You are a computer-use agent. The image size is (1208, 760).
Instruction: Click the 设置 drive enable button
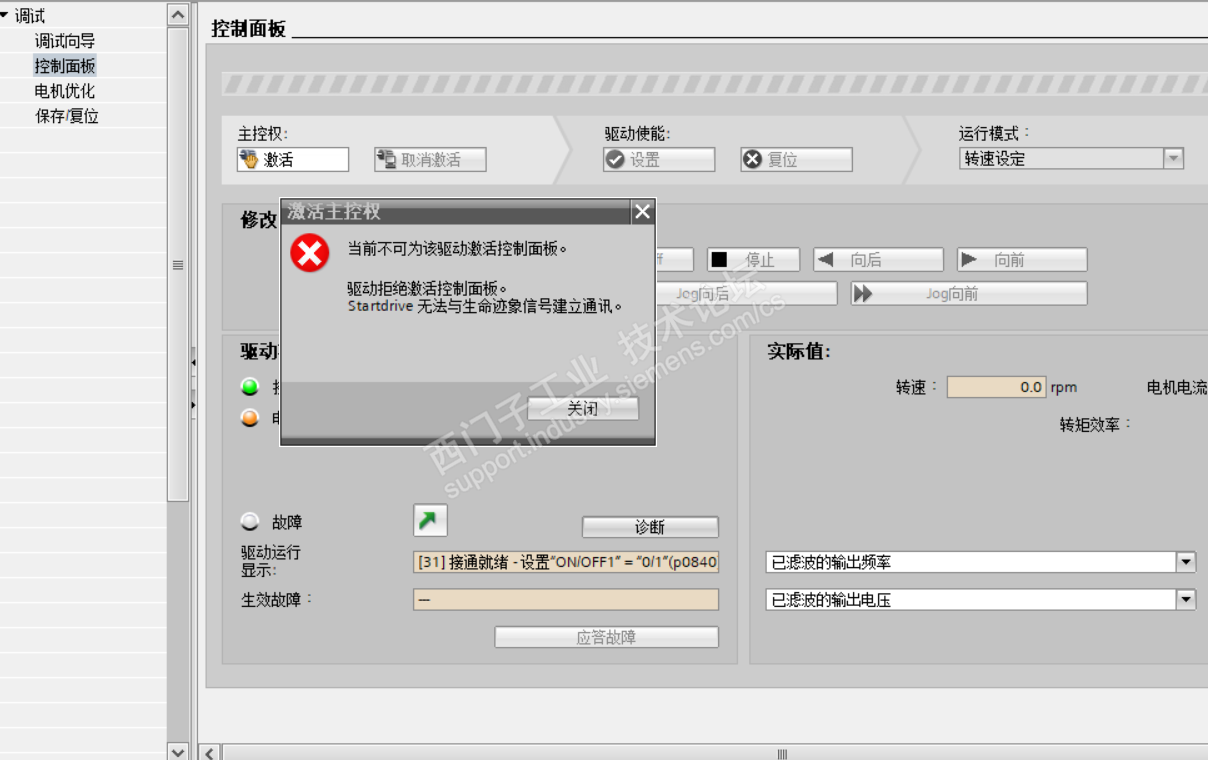(659, 159)
